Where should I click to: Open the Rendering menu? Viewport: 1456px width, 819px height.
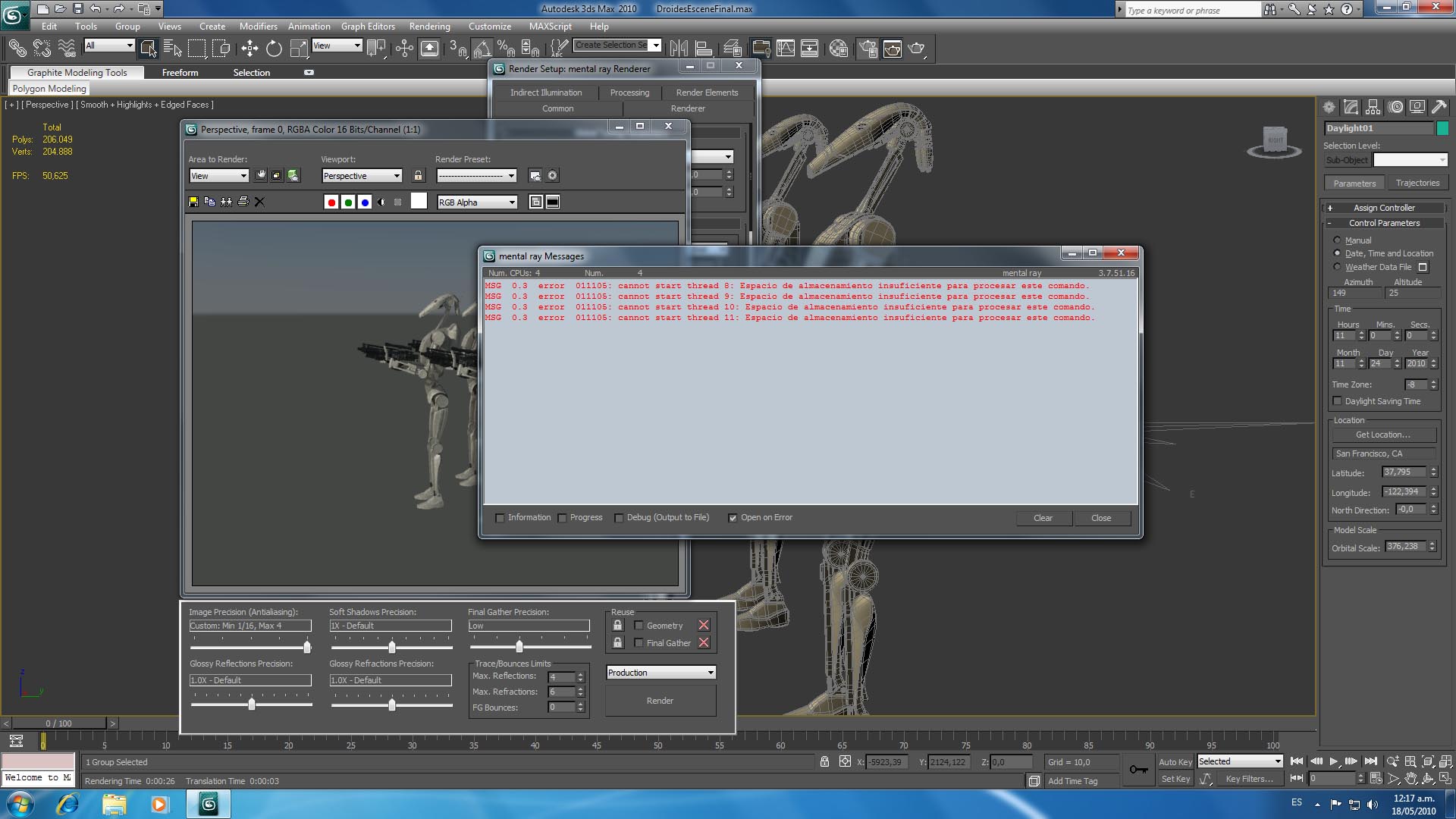[x=429, y=26]
